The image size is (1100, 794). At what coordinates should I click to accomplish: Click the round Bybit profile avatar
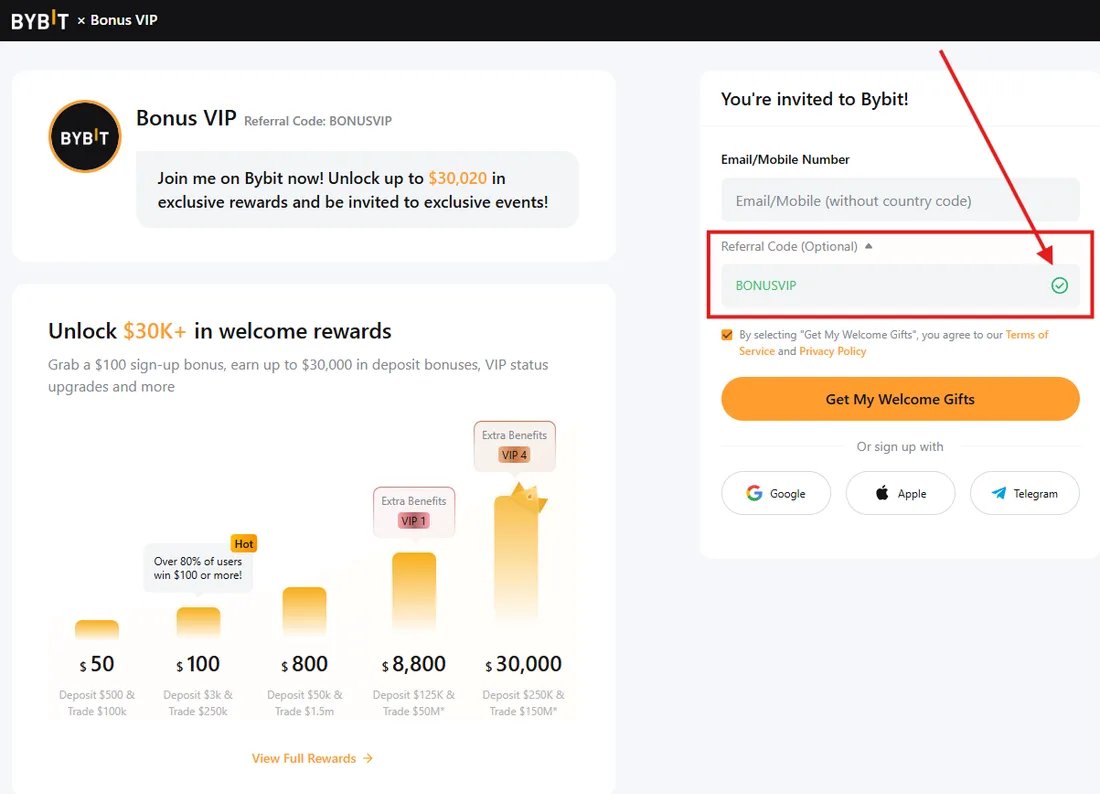(x=85, y=137)
